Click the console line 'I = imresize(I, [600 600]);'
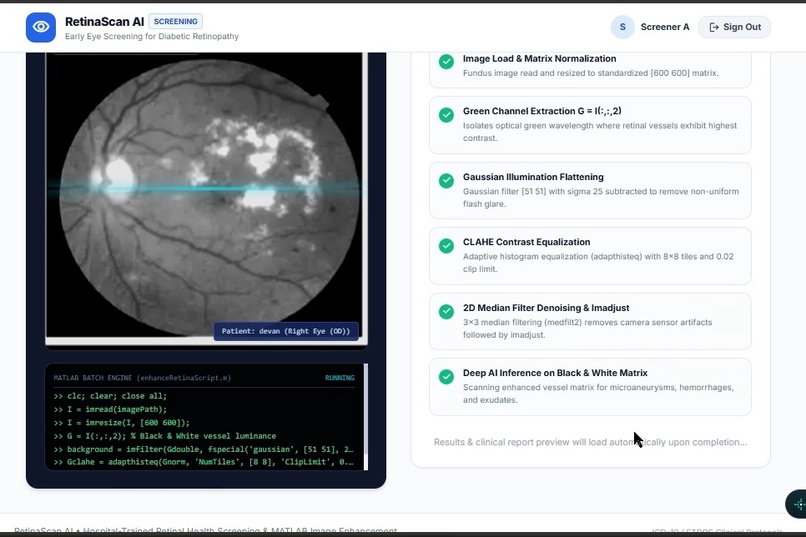 pyautogui.click(x=122, y=423)
